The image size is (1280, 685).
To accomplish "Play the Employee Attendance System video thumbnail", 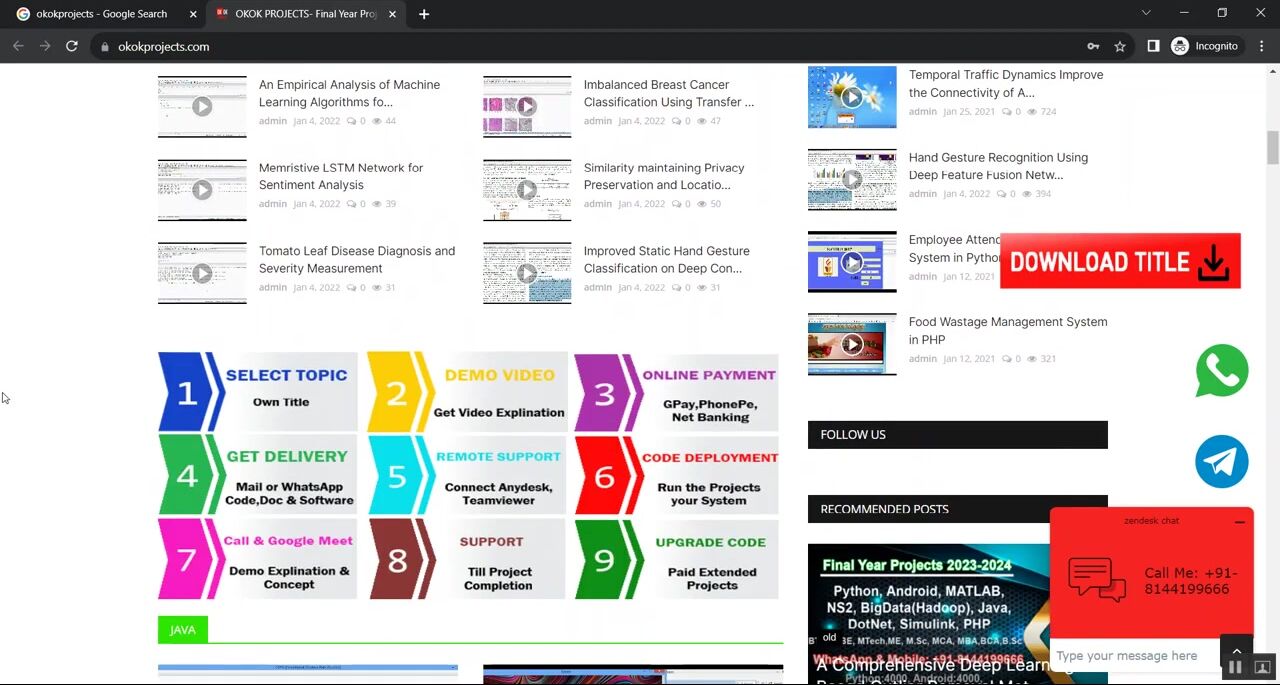I will [x=852, y=262].
